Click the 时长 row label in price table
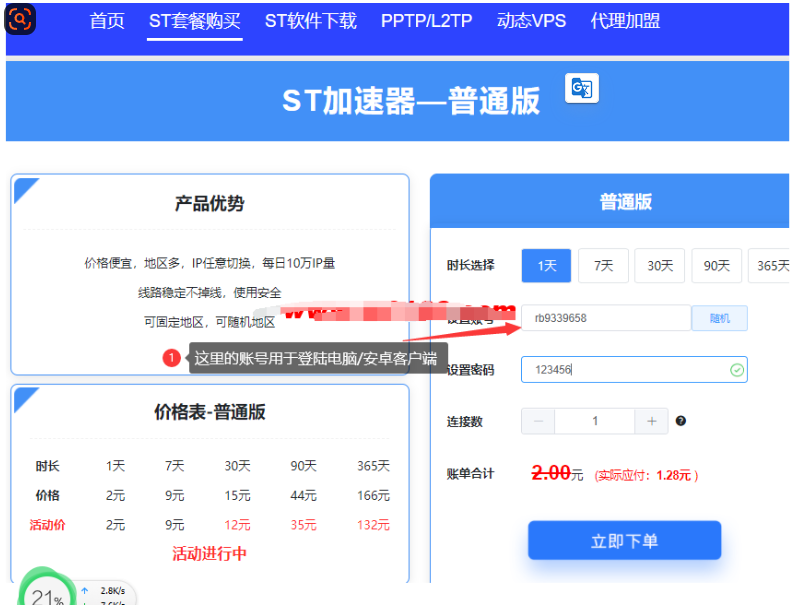The height and width of the screenshot is (609, 799). (47, 466)
